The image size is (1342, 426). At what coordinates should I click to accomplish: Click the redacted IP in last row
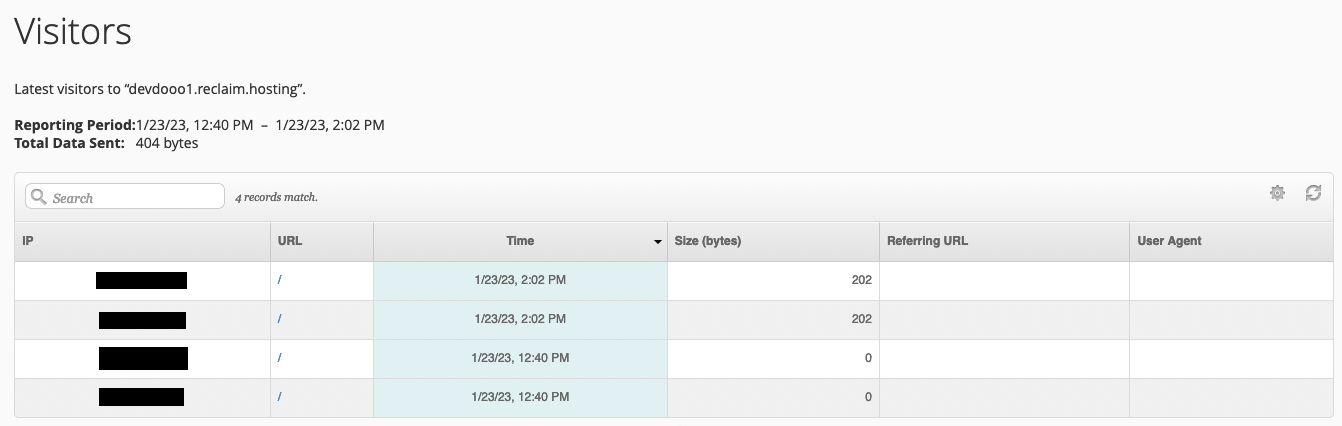click(141, 397)
